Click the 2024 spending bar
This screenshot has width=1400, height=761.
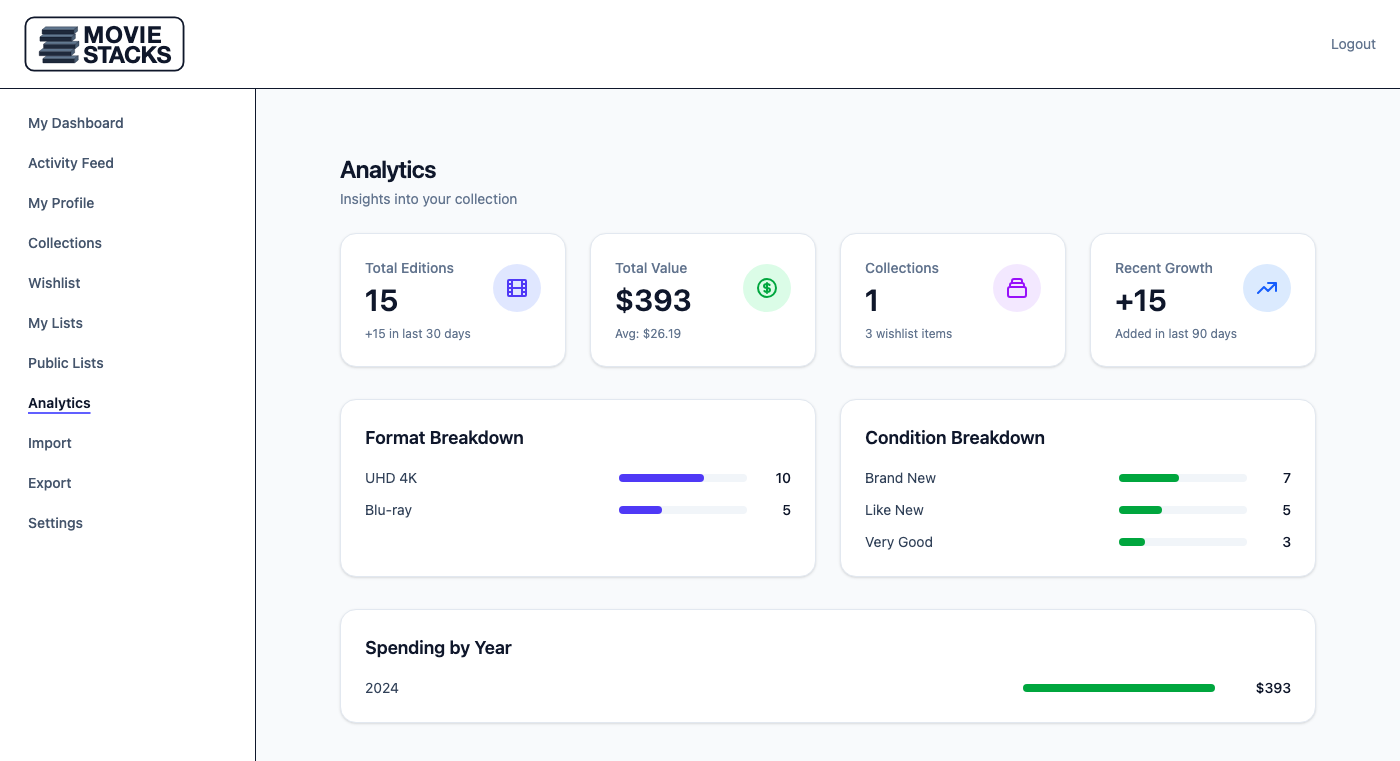pyautogui.click(x=1118, y=688)
